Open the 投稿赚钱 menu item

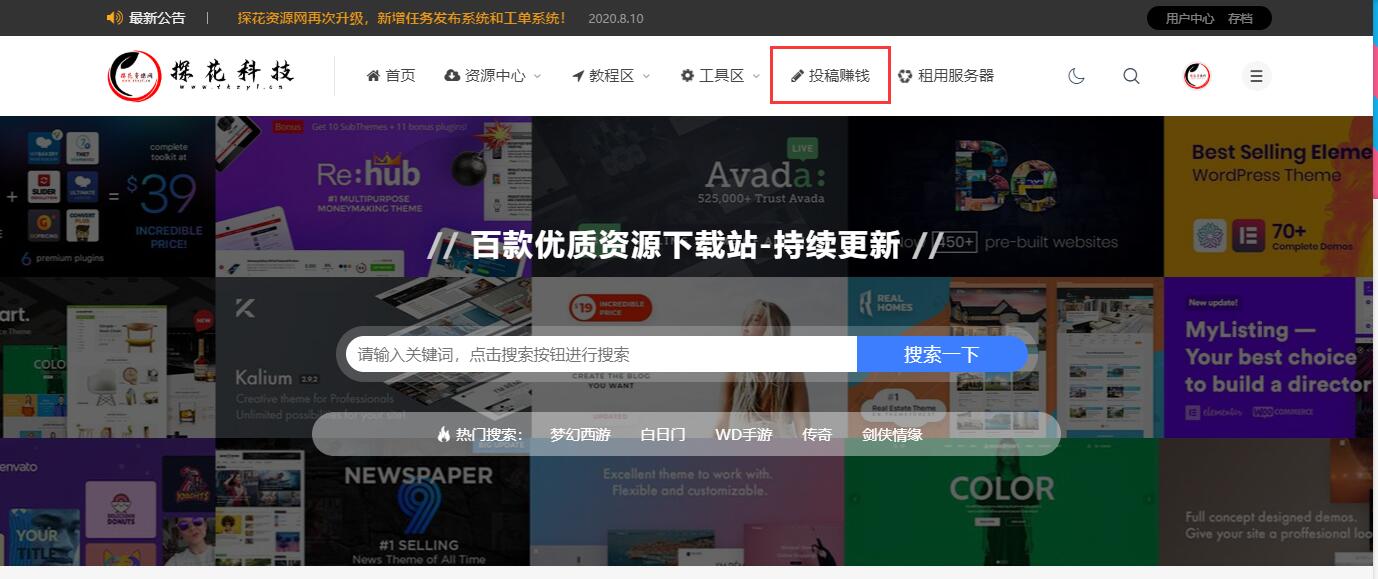pyautogui.click(x=830, y=76)
